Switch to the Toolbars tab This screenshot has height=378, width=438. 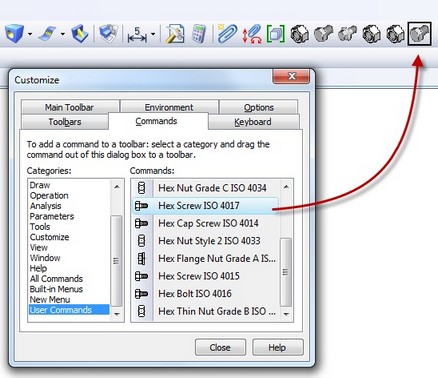click(65, 122)
